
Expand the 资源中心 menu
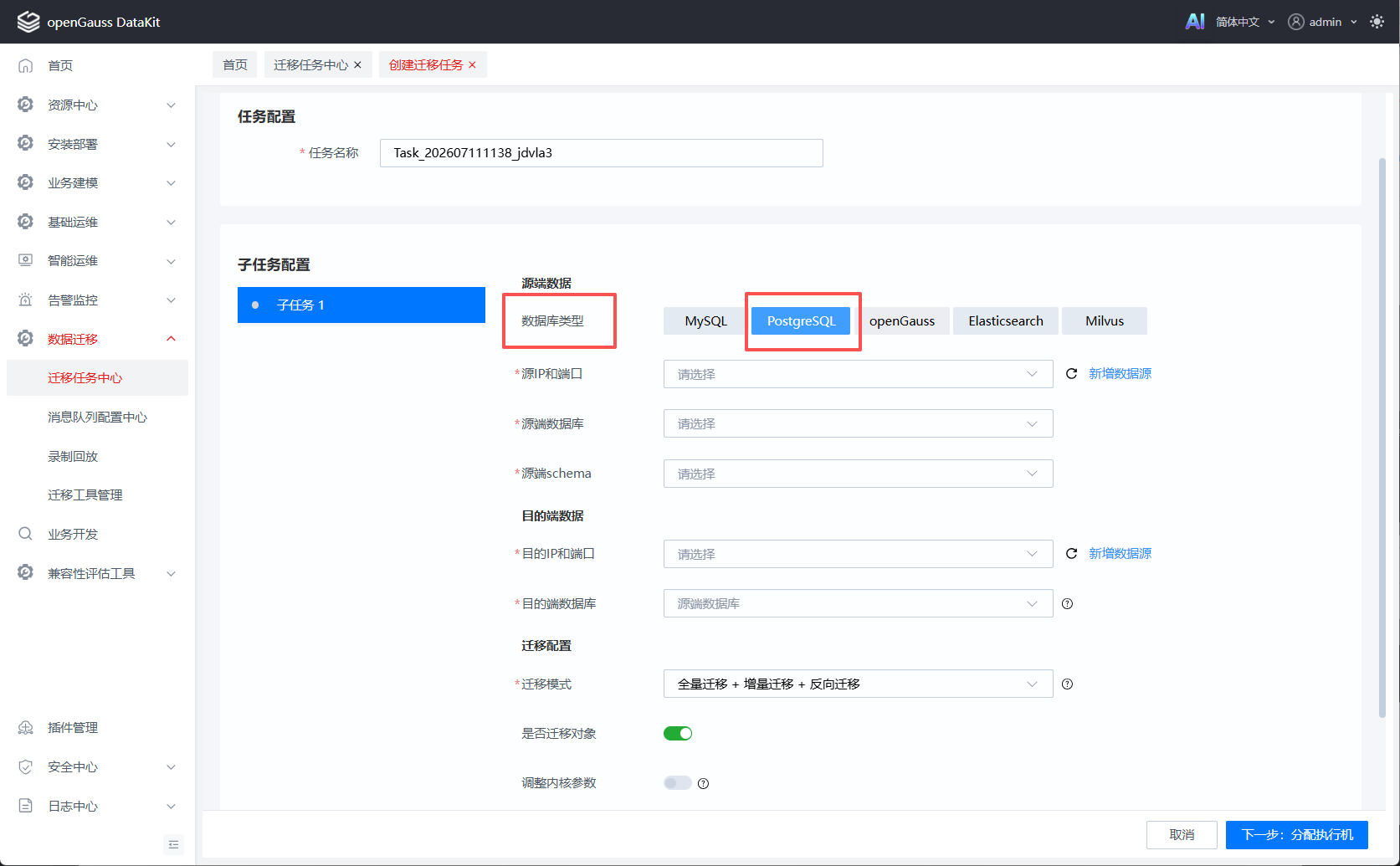tap(171, 105)
